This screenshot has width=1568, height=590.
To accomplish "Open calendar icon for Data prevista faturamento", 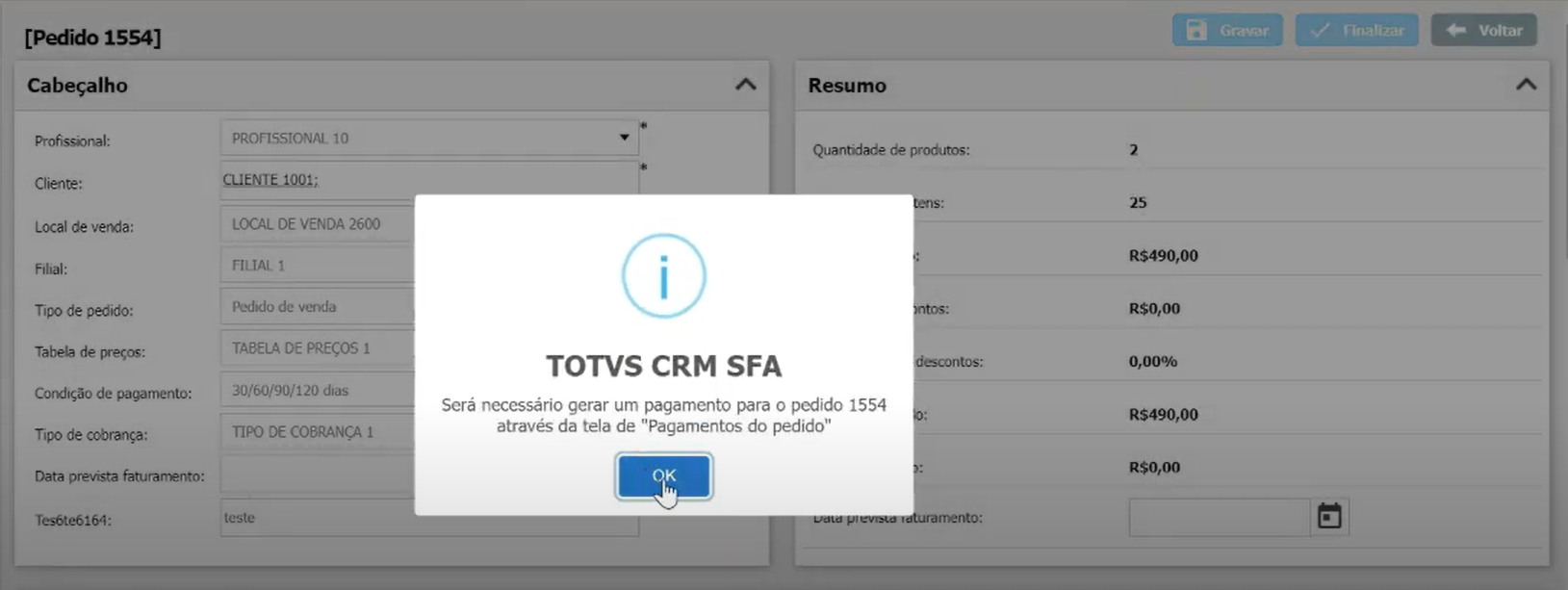I will 1329,517.
